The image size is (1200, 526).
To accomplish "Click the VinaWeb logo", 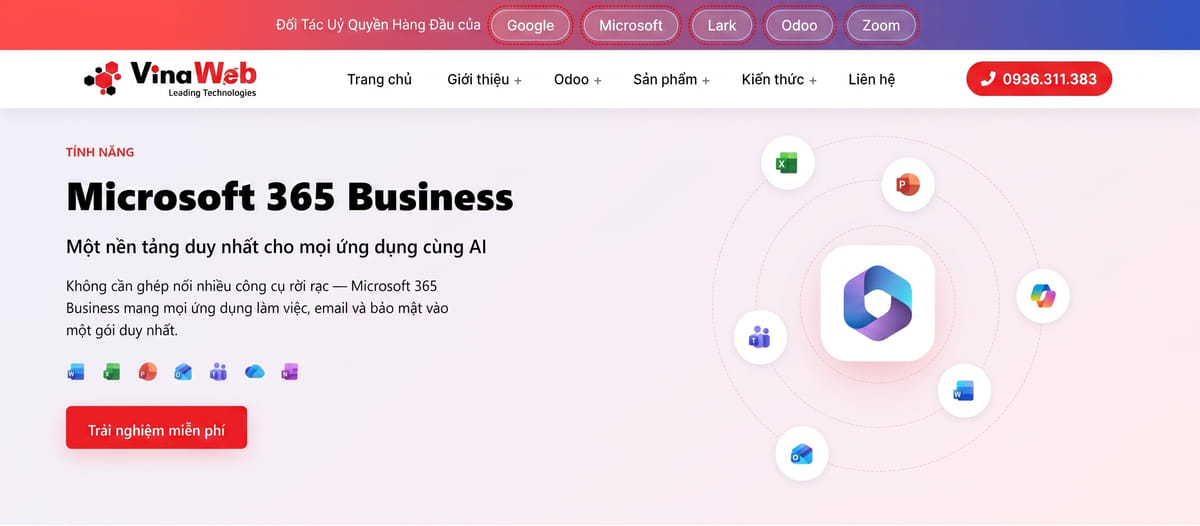I will (x=171, y=79).
